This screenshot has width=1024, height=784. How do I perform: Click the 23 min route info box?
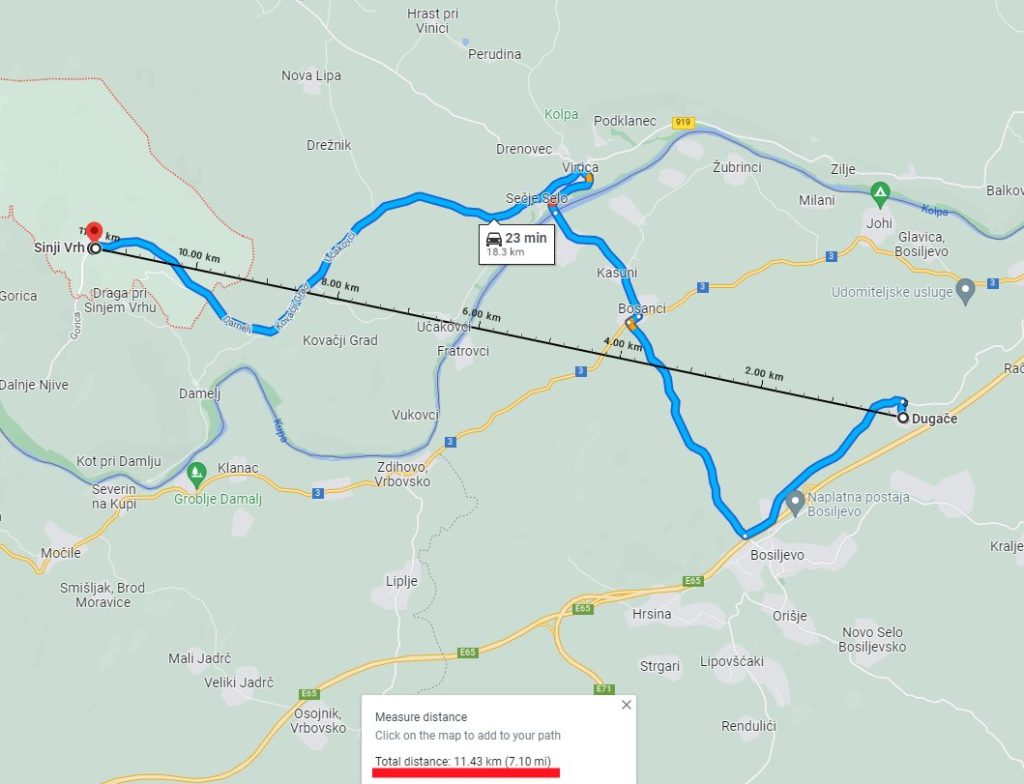click(517, 244)
